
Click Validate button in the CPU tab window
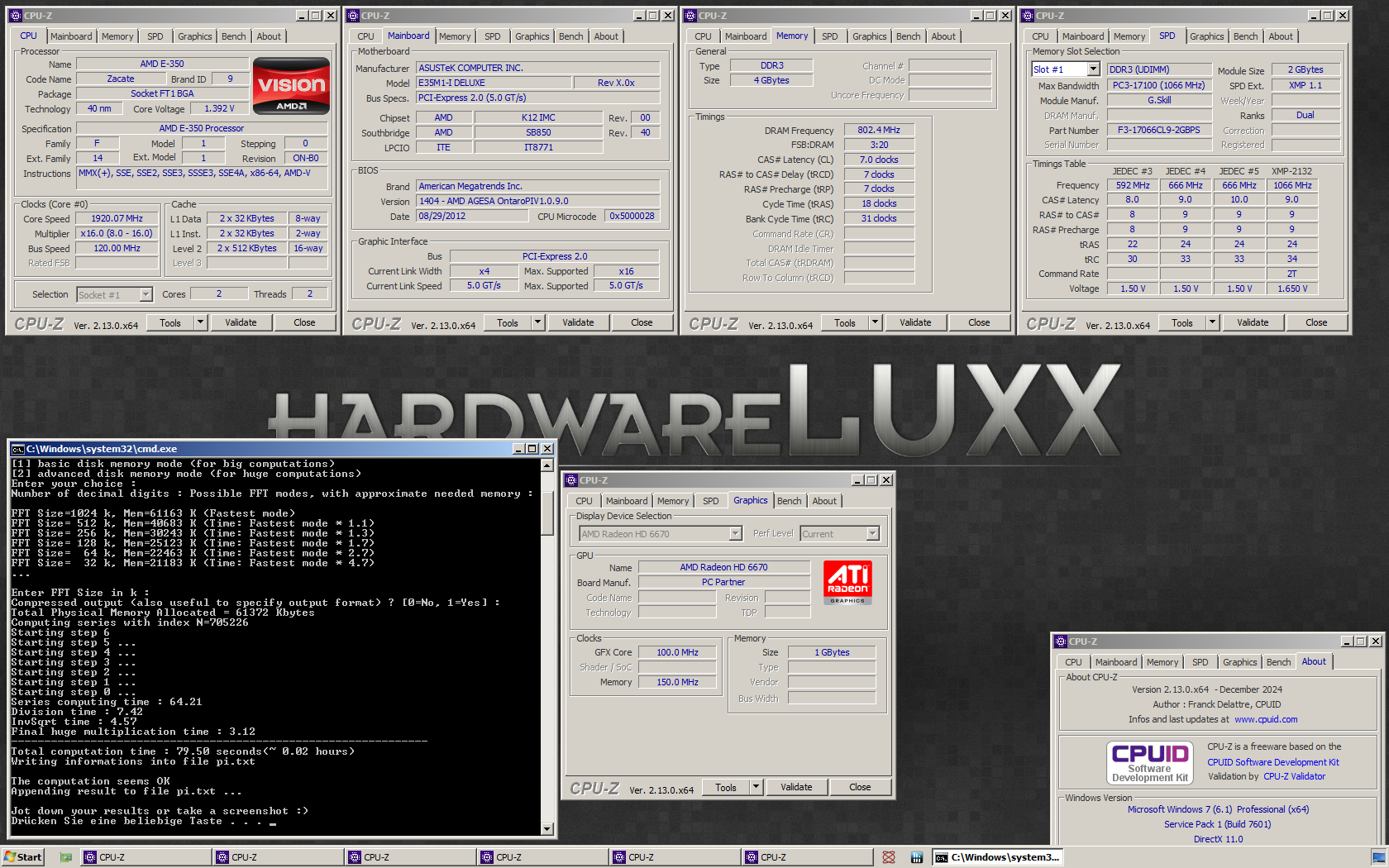241,322
